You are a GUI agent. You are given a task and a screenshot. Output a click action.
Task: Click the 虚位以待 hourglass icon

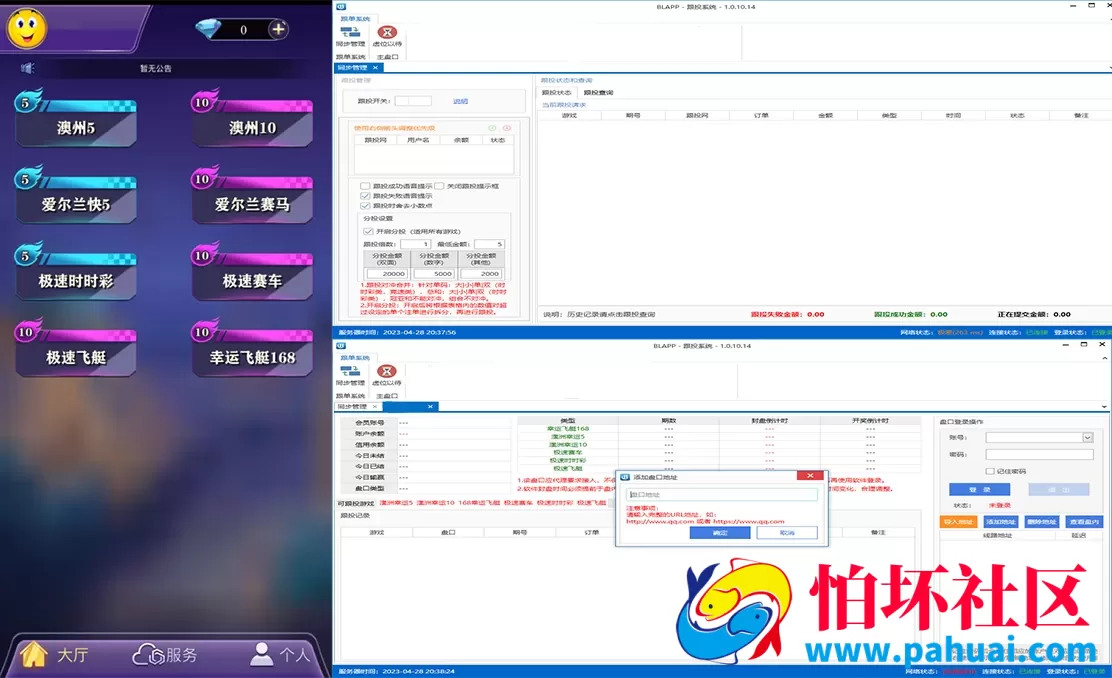click(387, 32)
